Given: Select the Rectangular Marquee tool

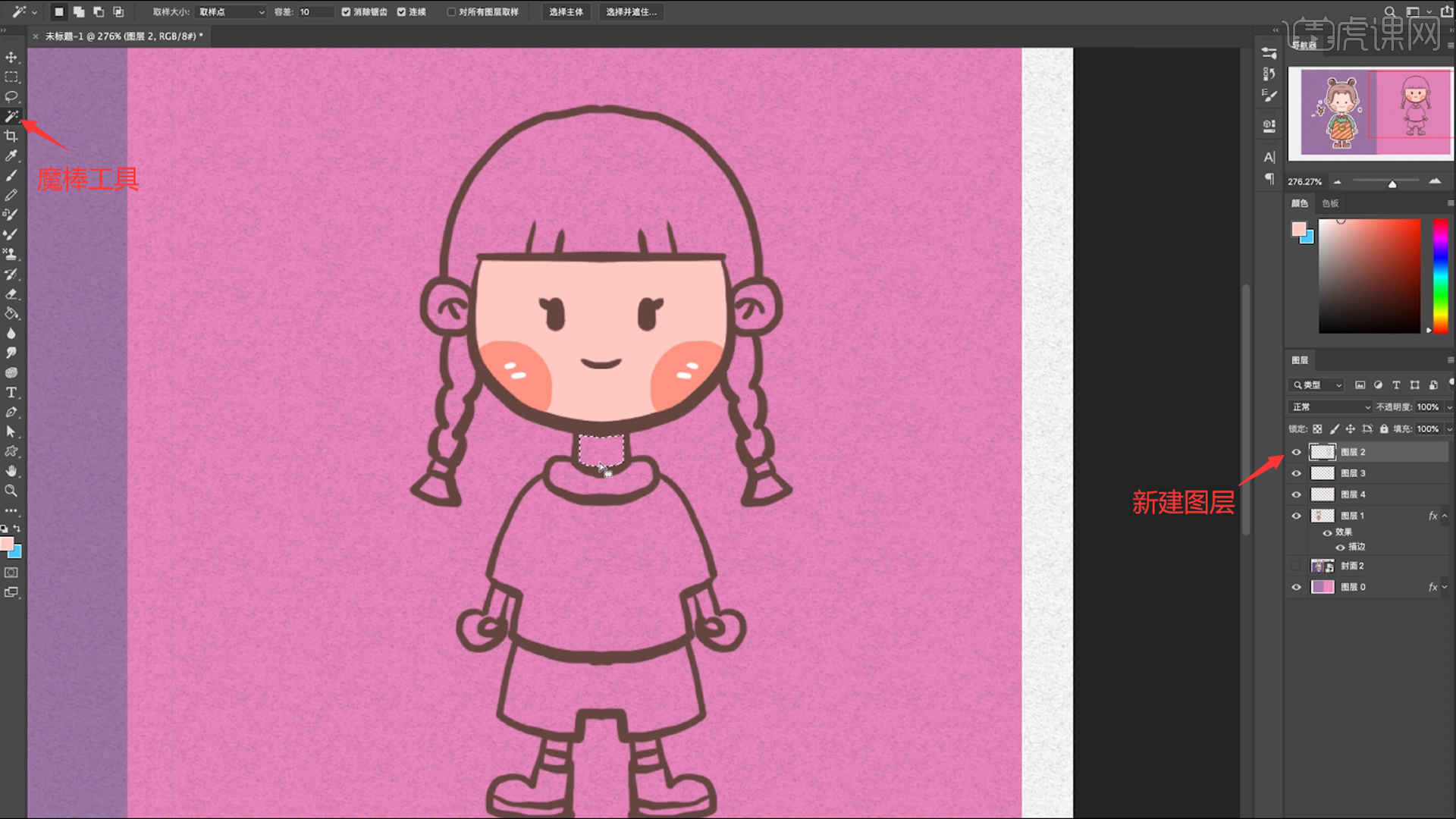Looking at the screenshot, I should [11, 77].
